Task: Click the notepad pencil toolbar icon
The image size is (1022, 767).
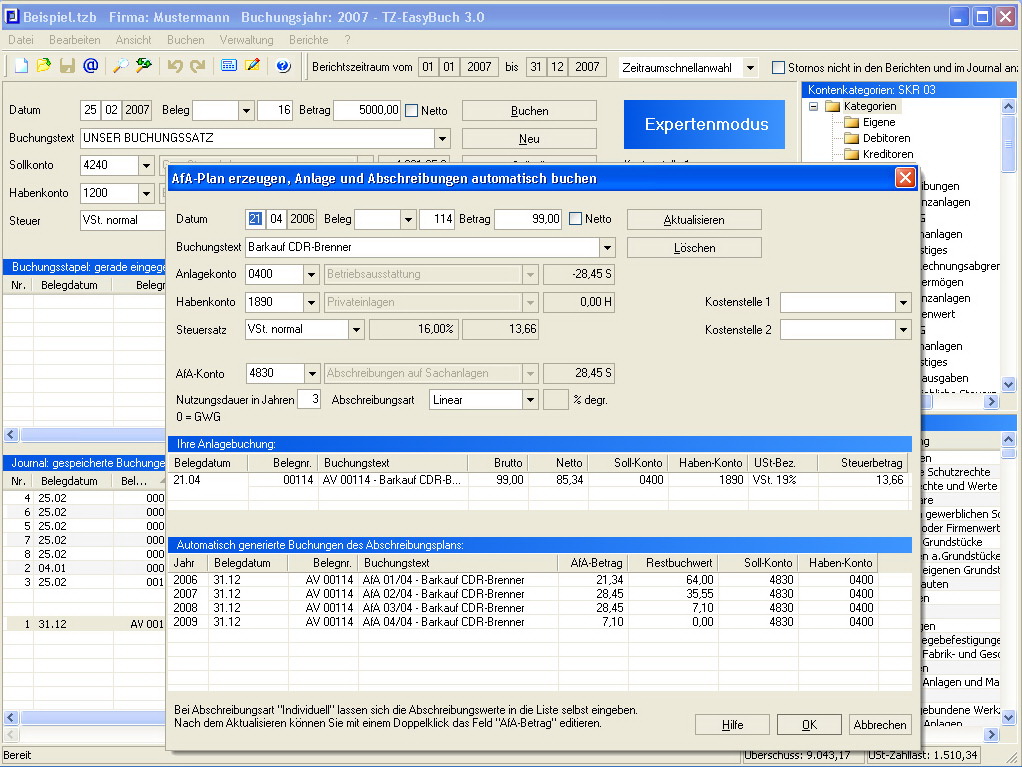Action: pyautogui.click(x=252, y=66)
